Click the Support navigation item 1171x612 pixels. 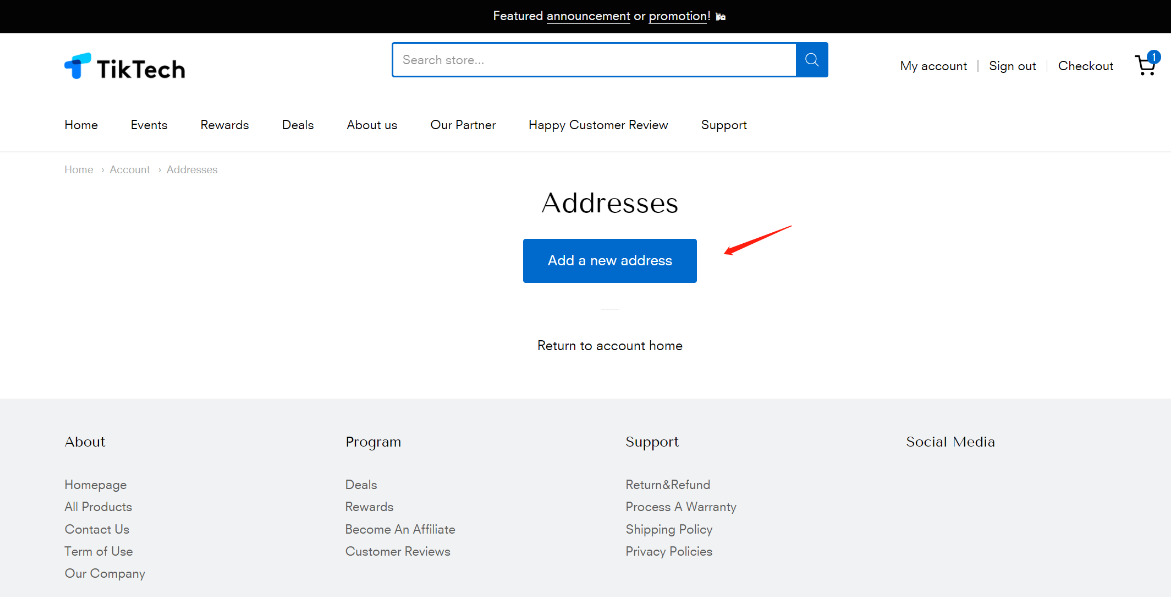point(724,125)
